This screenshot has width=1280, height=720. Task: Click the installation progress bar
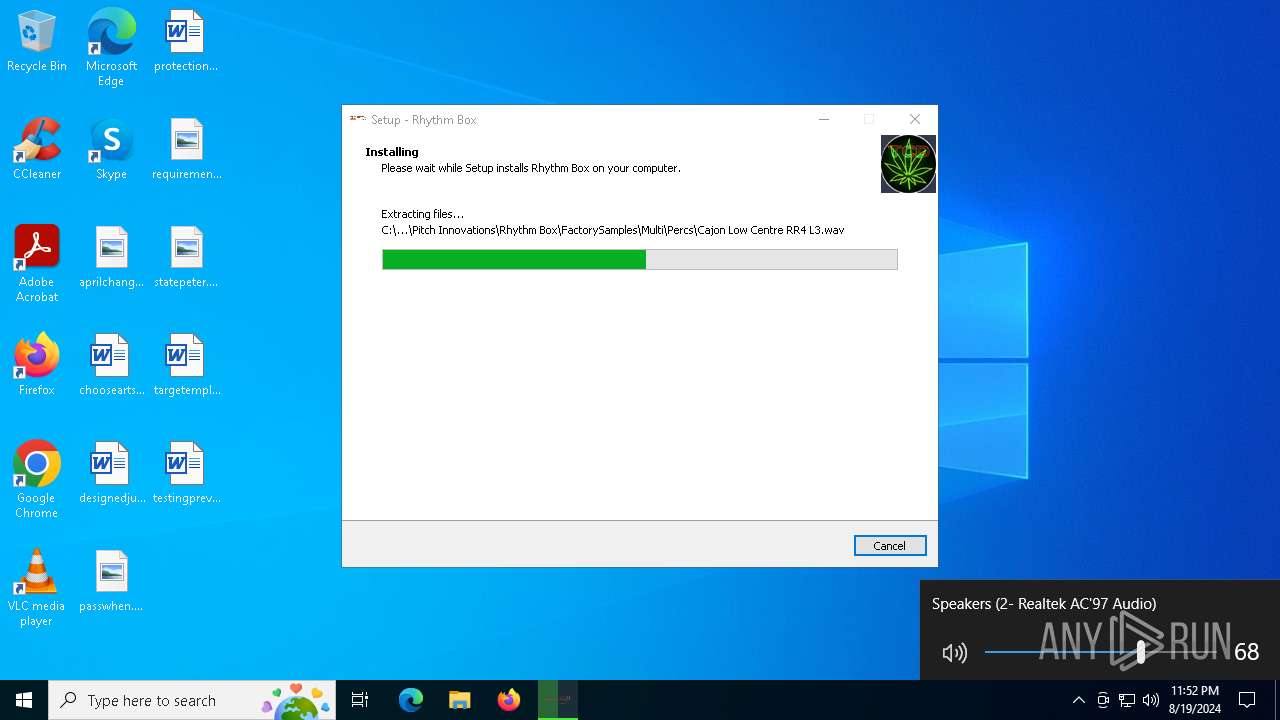(640, 260)
